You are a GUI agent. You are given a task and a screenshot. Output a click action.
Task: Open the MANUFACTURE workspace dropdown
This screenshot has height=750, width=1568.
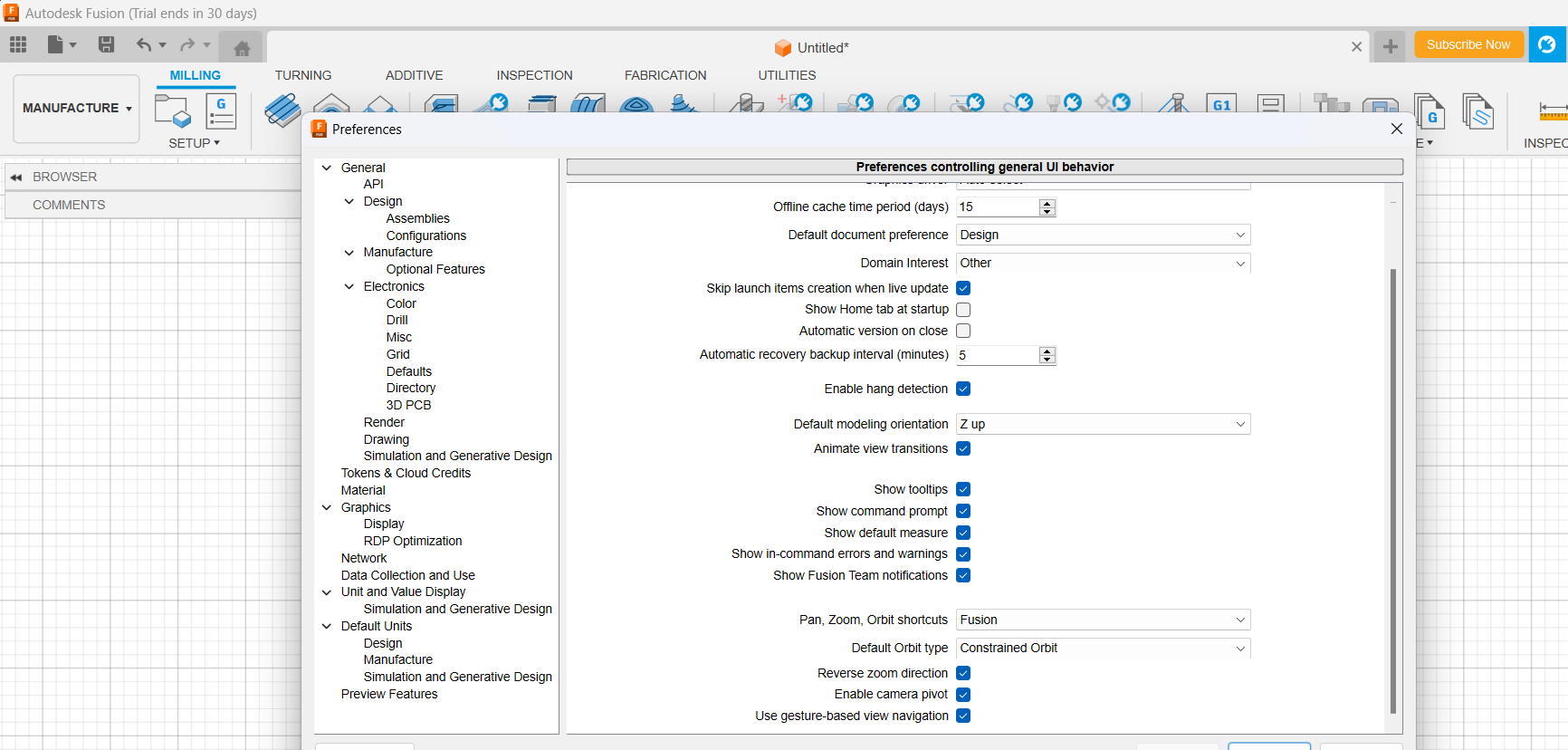77,109
